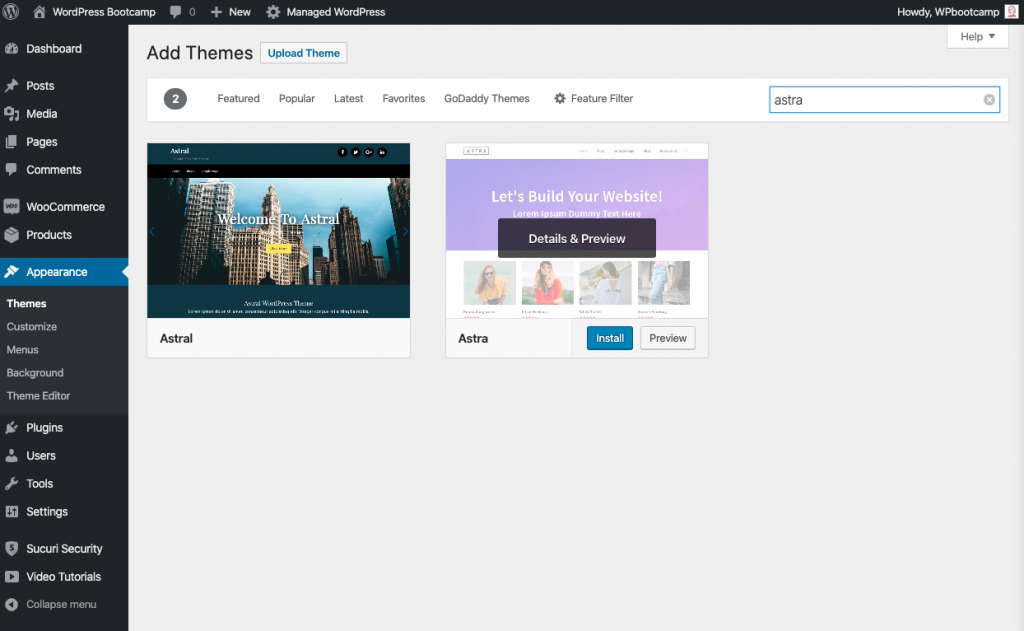Click the Products box icon

[x=12, y=235]
